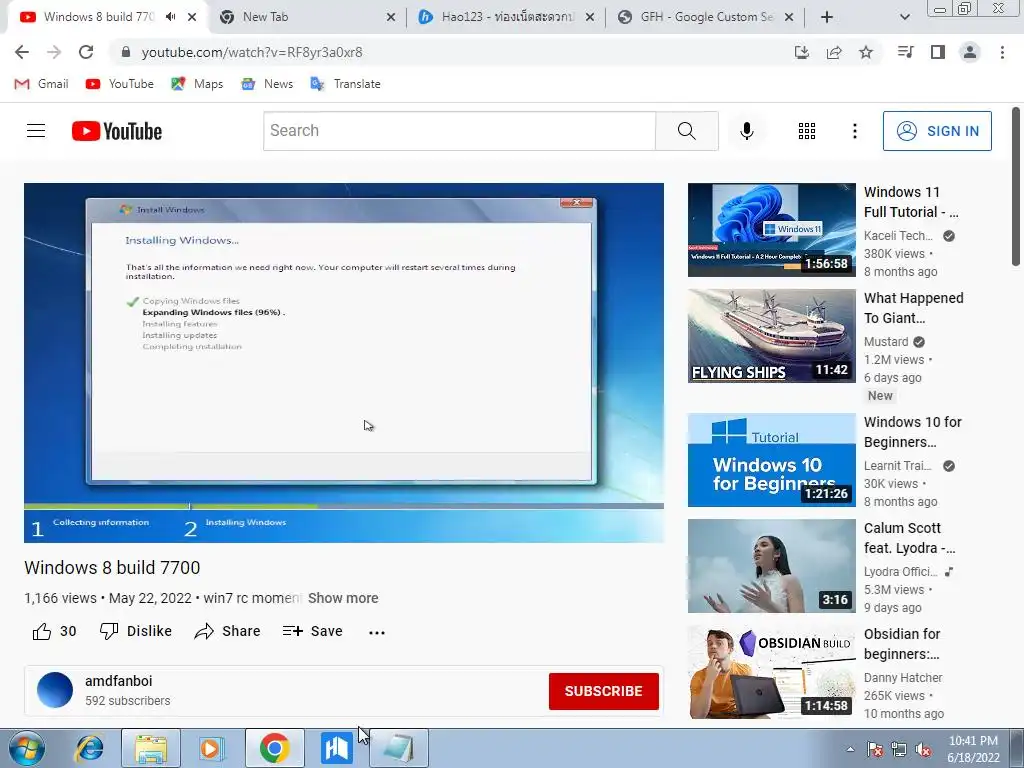Screen dimensions: 1024x768
Task: Go back with the browser back arrow
Action: pos(22,52)
